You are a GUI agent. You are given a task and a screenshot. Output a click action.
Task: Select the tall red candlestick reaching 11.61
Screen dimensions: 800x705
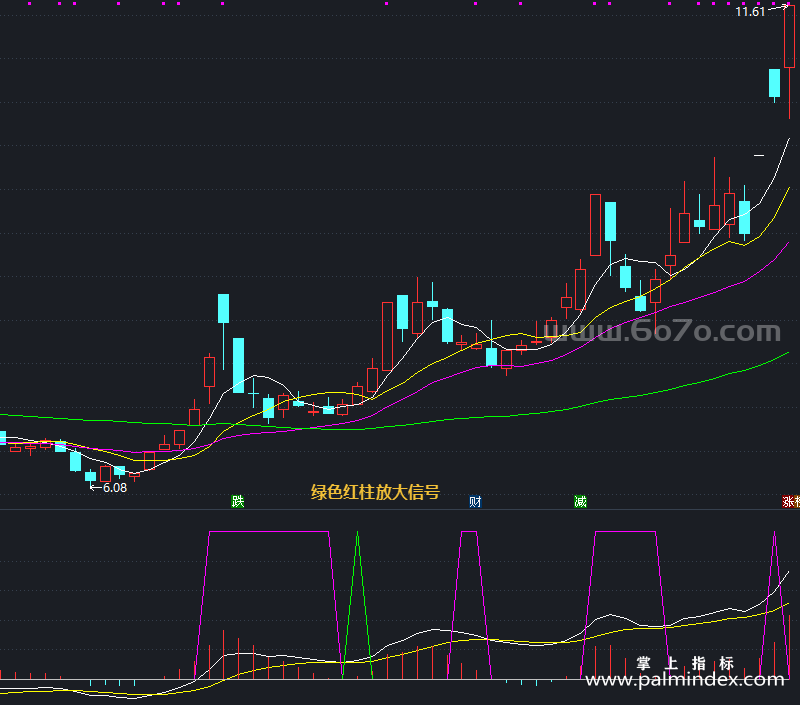click(789, 61)
